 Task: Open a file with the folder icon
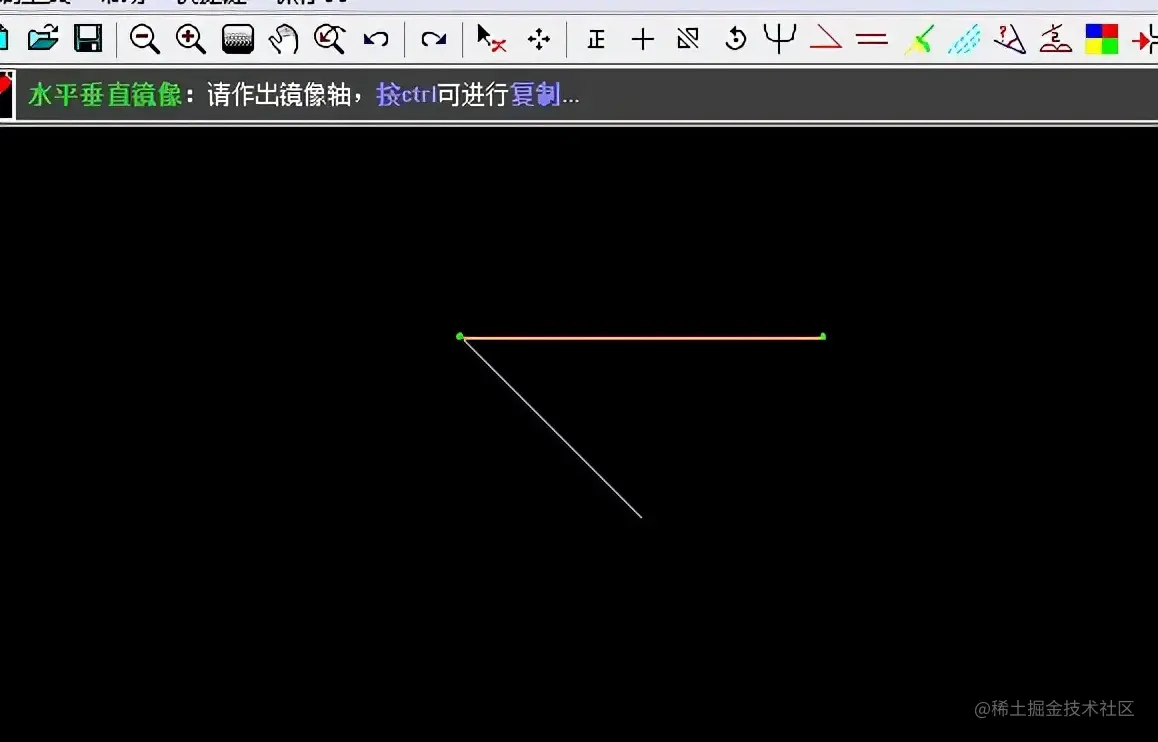pos(43,38)
